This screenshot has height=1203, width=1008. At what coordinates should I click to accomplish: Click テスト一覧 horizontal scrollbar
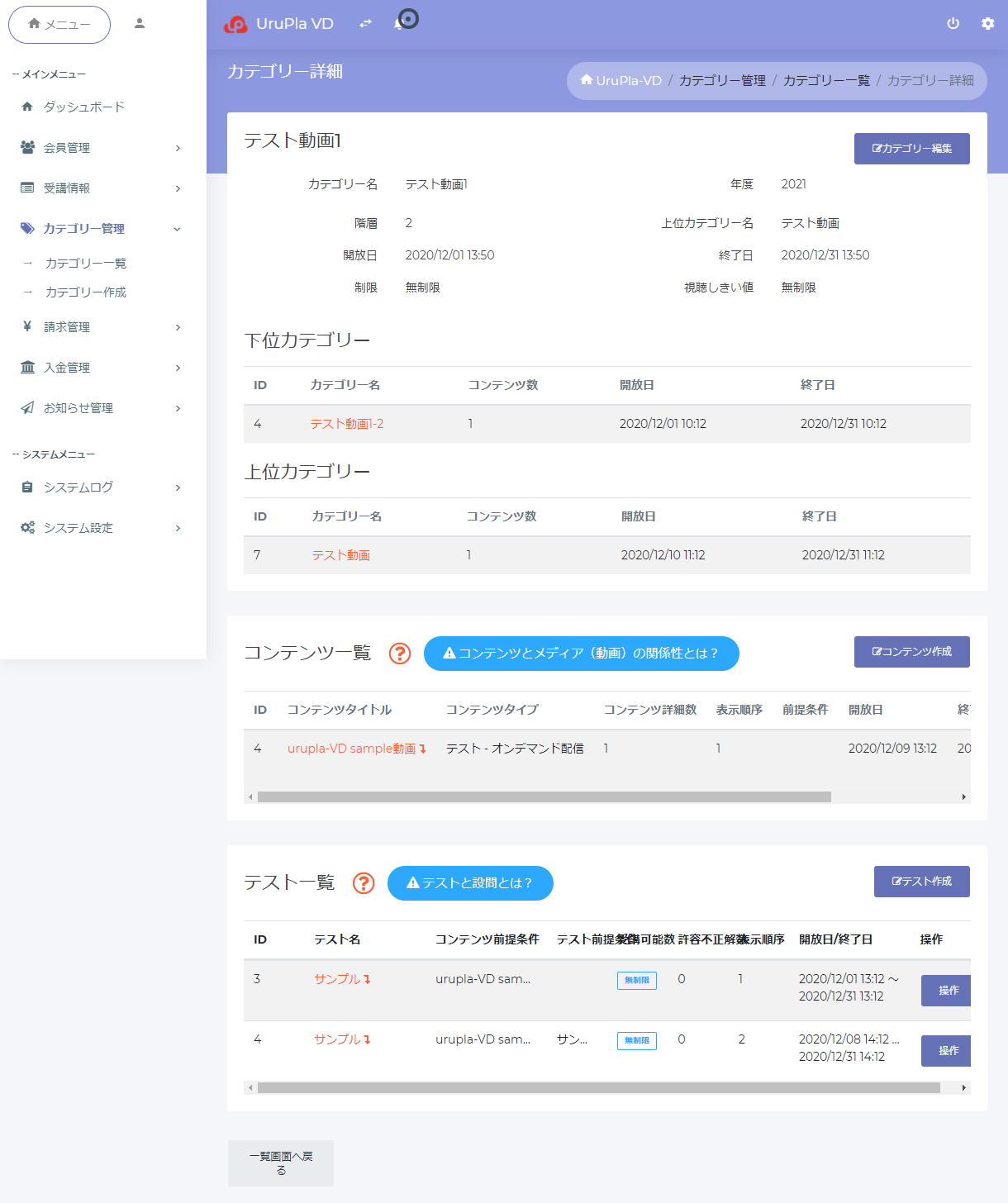coord(599,1088)
